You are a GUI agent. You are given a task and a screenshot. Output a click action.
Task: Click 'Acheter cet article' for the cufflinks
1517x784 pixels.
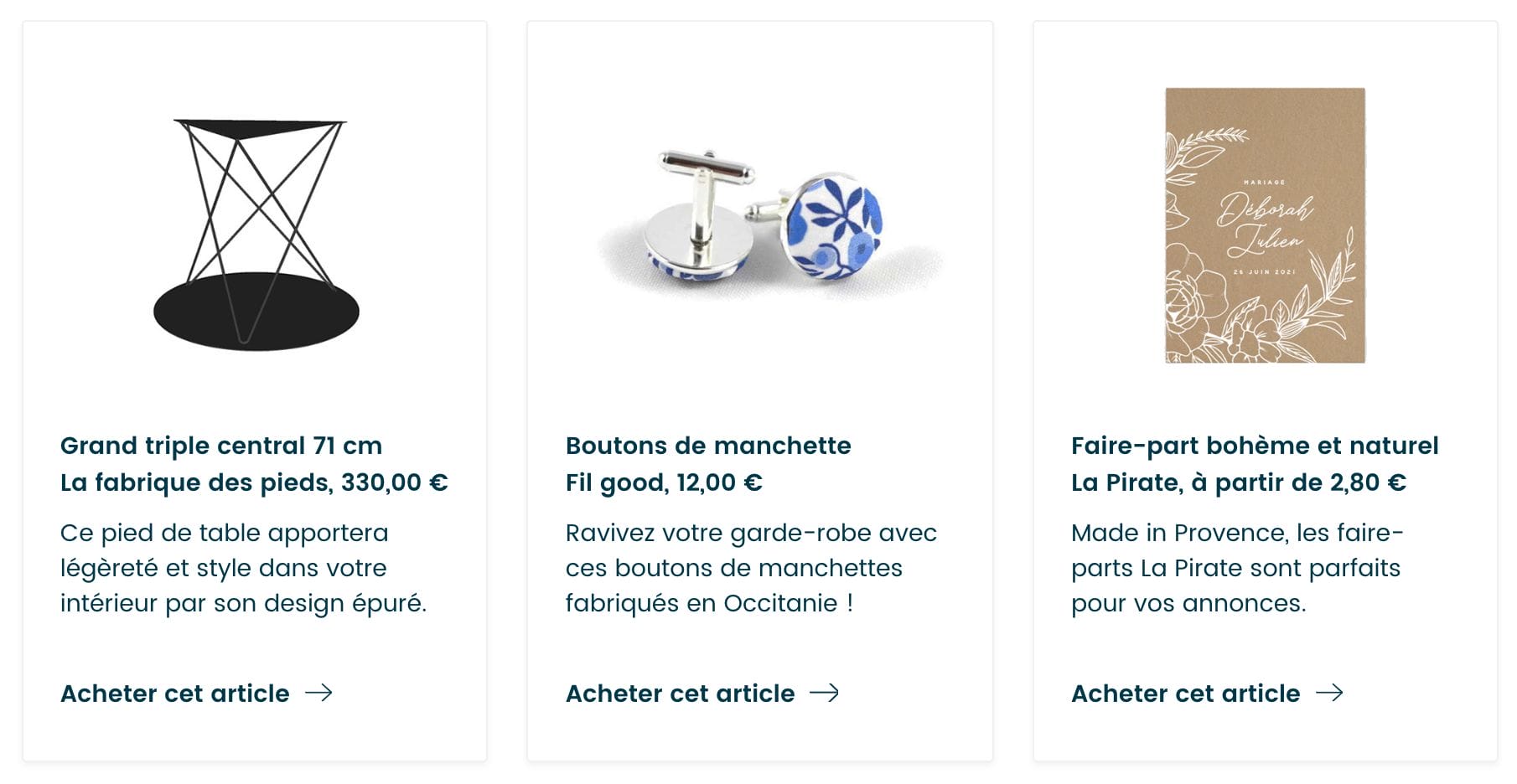[680, 694]
